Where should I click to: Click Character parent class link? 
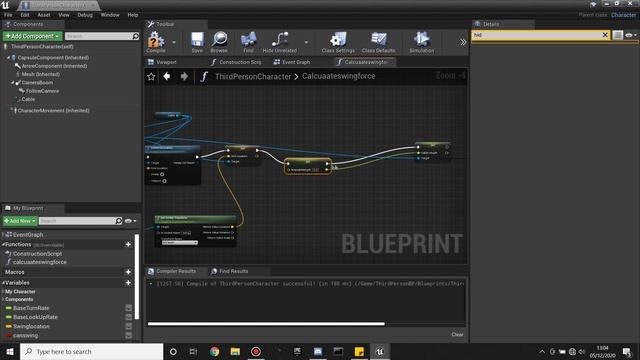(x=623, y=15)
